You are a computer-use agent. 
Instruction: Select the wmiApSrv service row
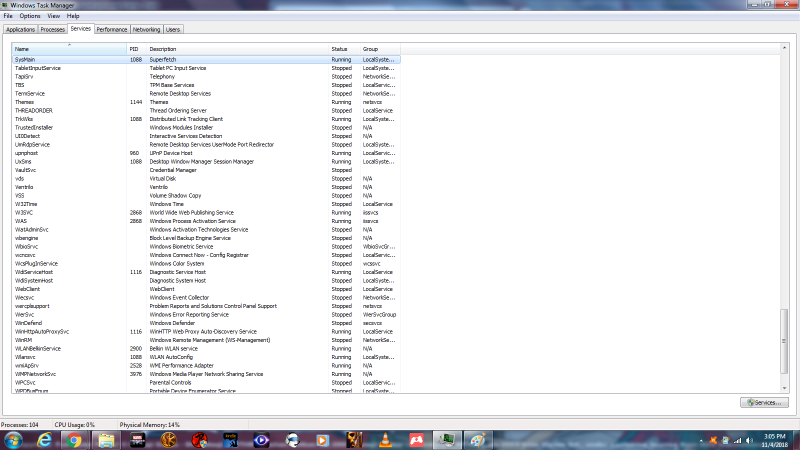[206, 366]
